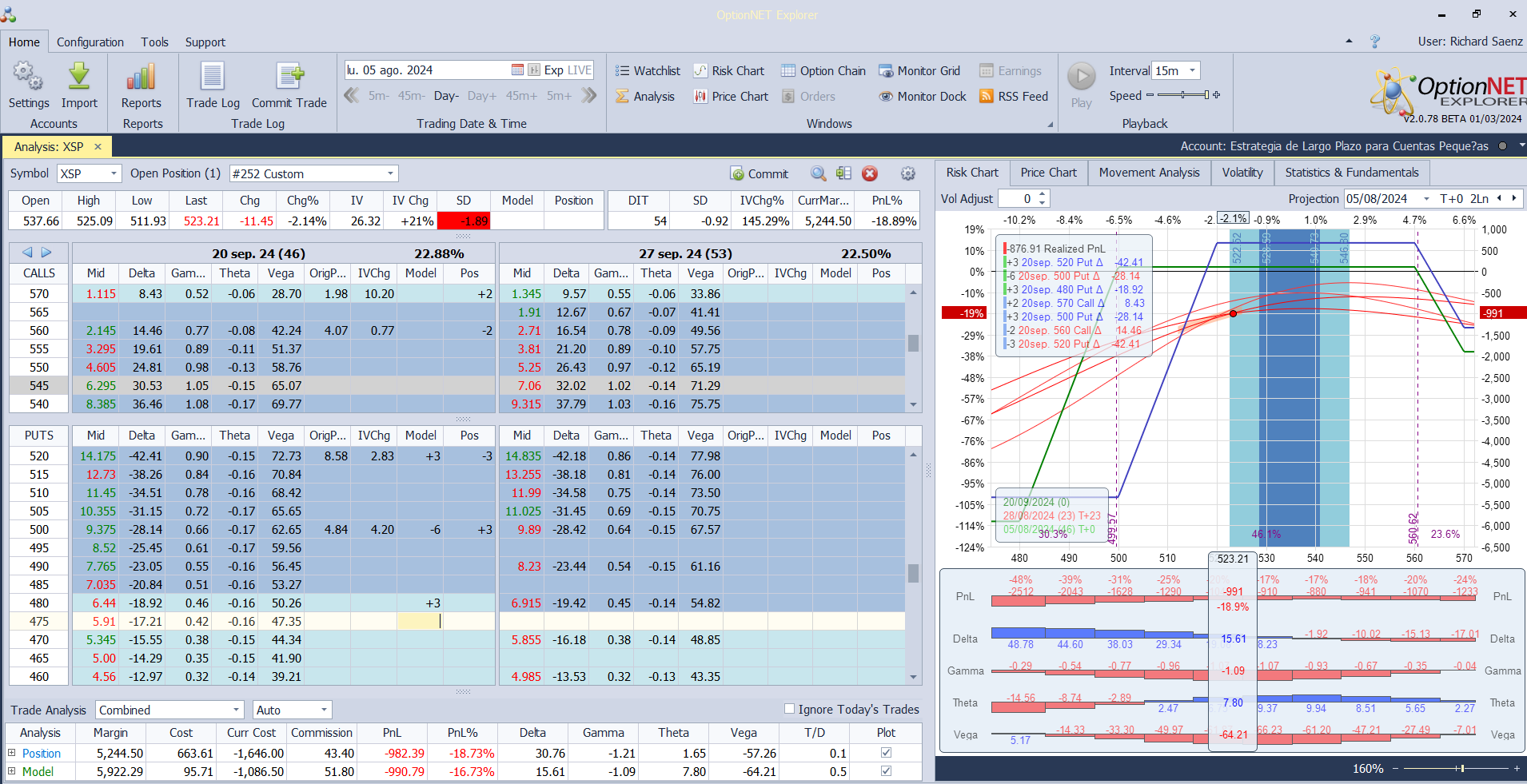Click the fast-backward double arrow
This screenshot has height=784, width=1527.
[x=351, y=96]
